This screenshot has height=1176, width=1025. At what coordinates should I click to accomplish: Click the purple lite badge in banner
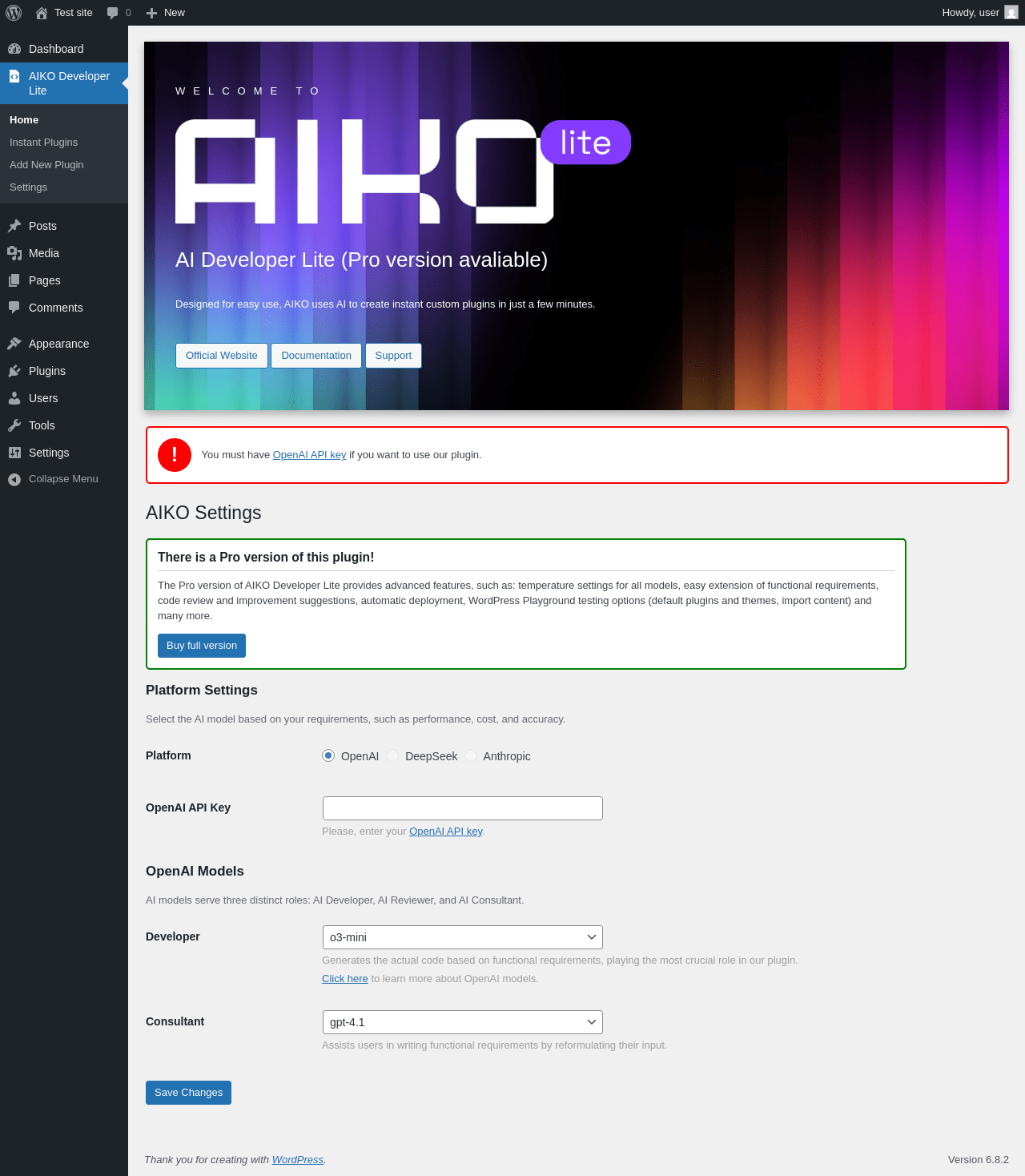(585, 143)
